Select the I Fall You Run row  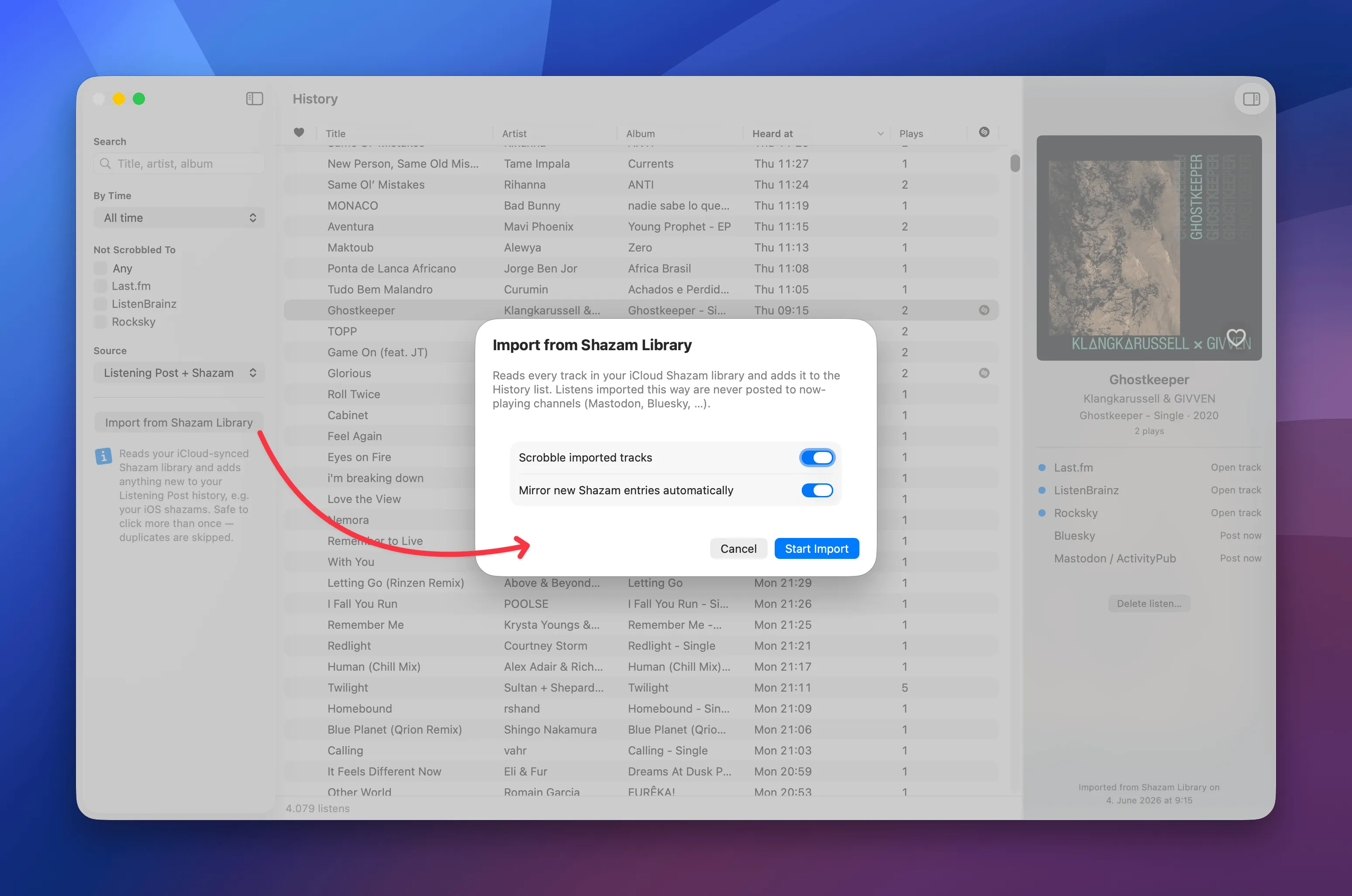pos(641,604)
